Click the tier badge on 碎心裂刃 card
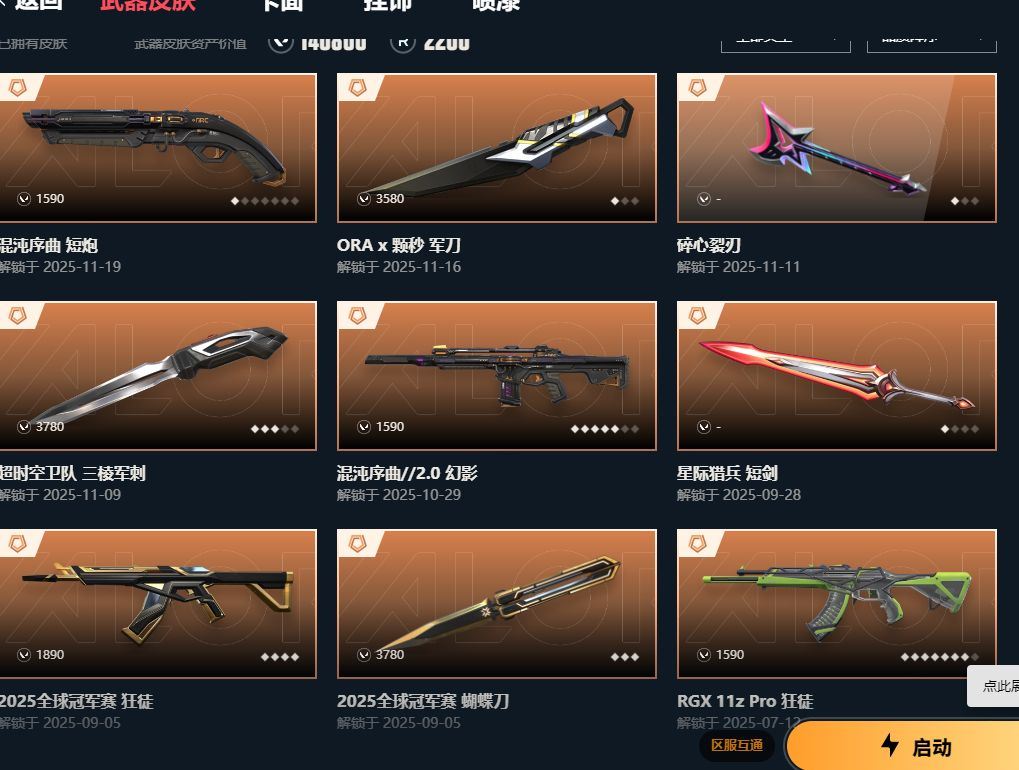1019x770 pixels. coord(697,87)
